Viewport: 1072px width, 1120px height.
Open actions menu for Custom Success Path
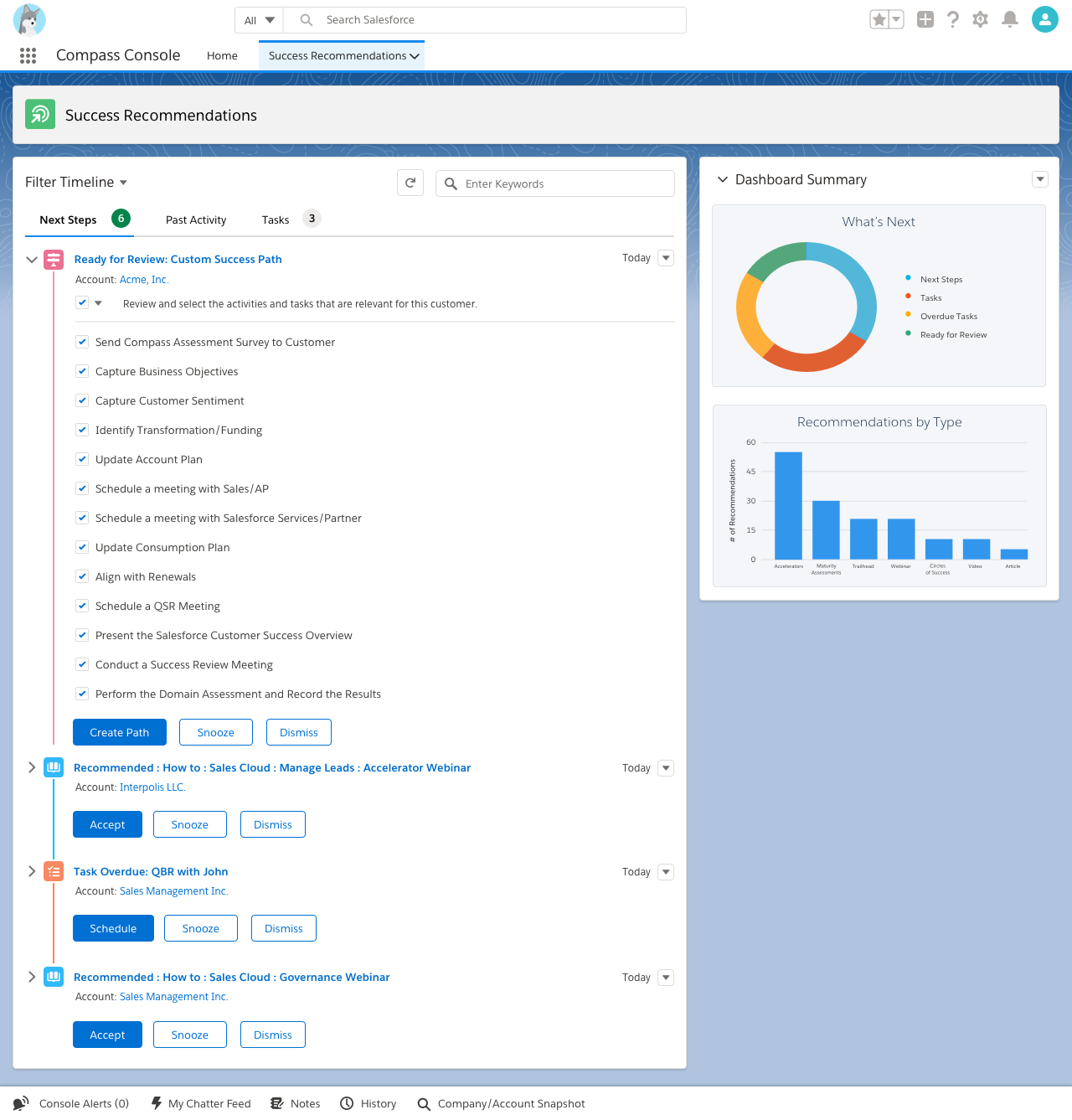(x=666, y=258)
